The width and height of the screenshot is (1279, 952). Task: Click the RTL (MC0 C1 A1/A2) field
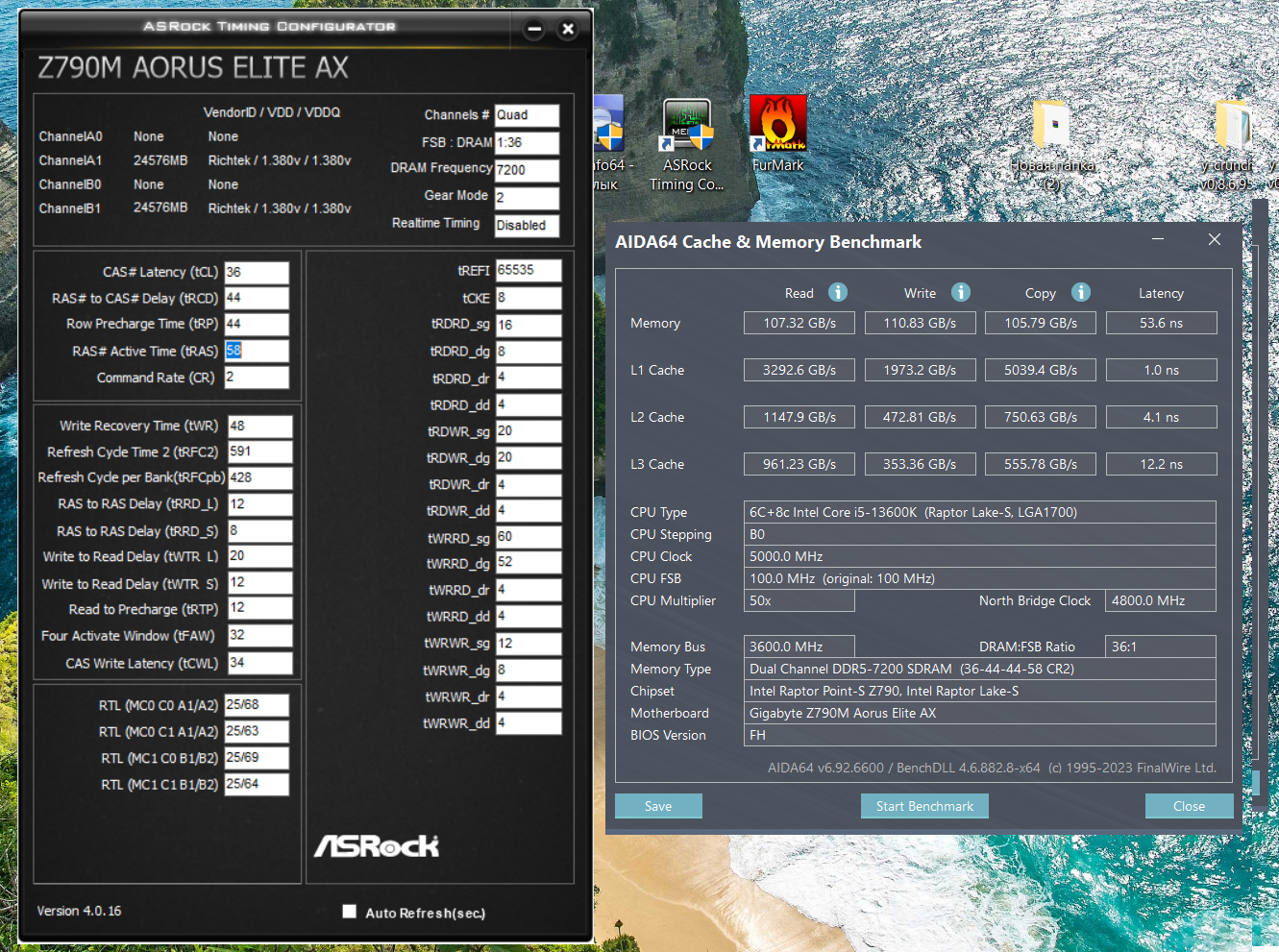257,731
